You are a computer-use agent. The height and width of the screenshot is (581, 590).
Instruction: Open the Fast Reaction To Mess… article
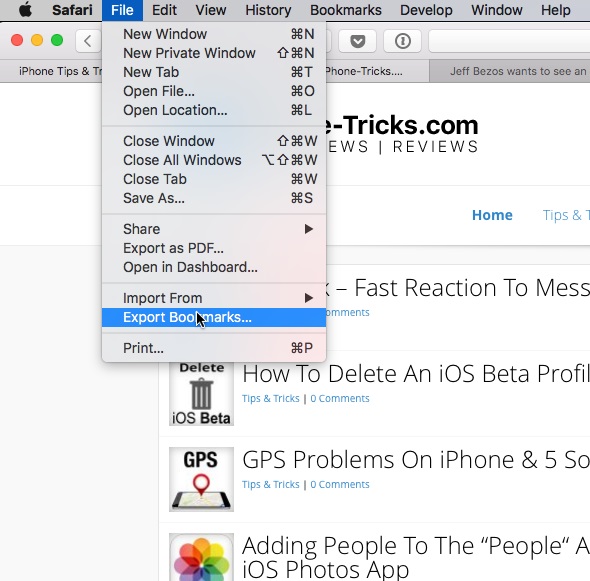click(458, 288)
